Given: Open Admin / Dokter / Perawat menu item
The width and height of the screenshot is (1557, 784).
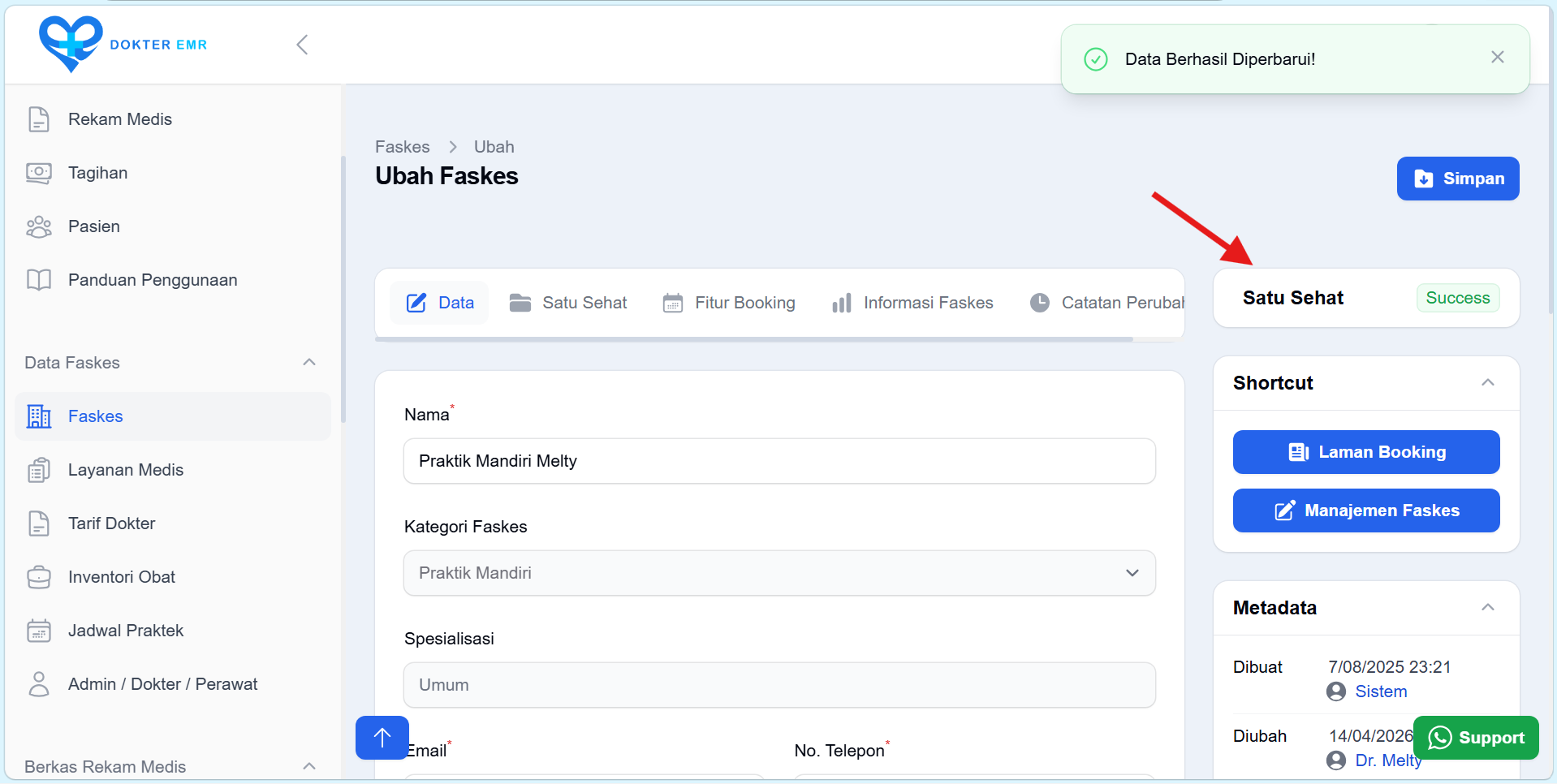Looking at the screenshot, I should coord(173,684).
